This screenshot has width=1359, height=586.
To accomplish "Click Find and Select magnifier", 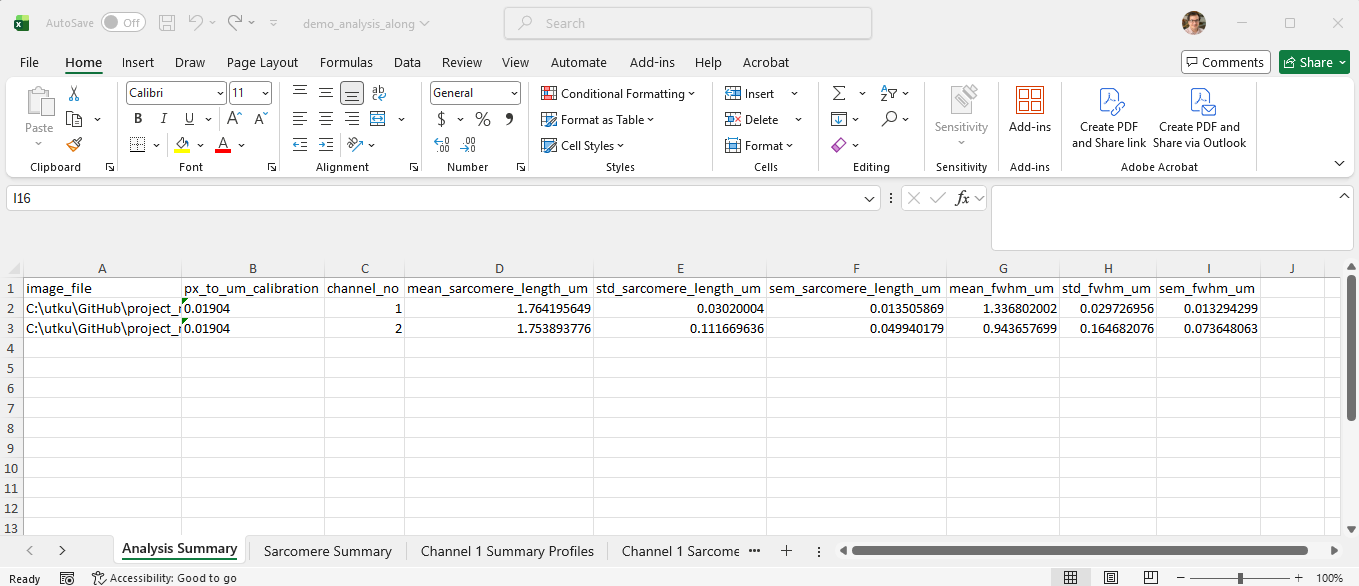I will coord(889,119).
